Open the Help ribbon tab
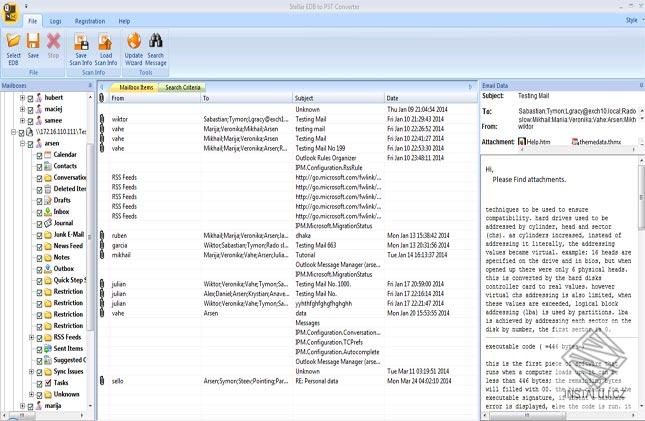Screen dimensions: 645x421 pyautogui.click(x=124, y=21)
